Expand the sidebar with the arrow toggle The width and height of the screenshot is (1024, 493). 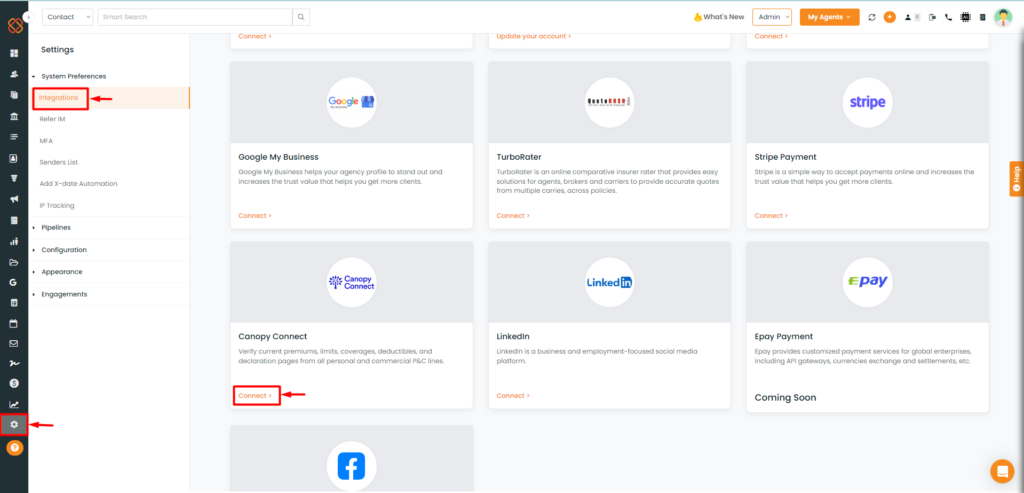click(28, 17)
